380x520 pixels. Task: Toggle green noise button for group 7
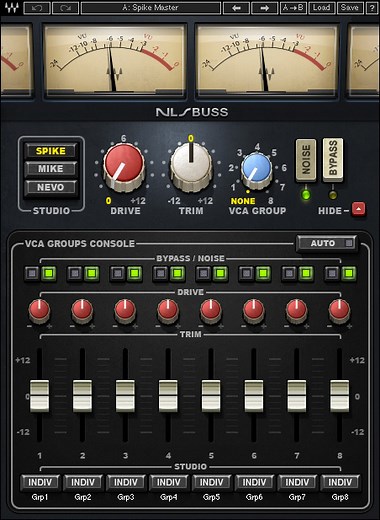[306, 273]
